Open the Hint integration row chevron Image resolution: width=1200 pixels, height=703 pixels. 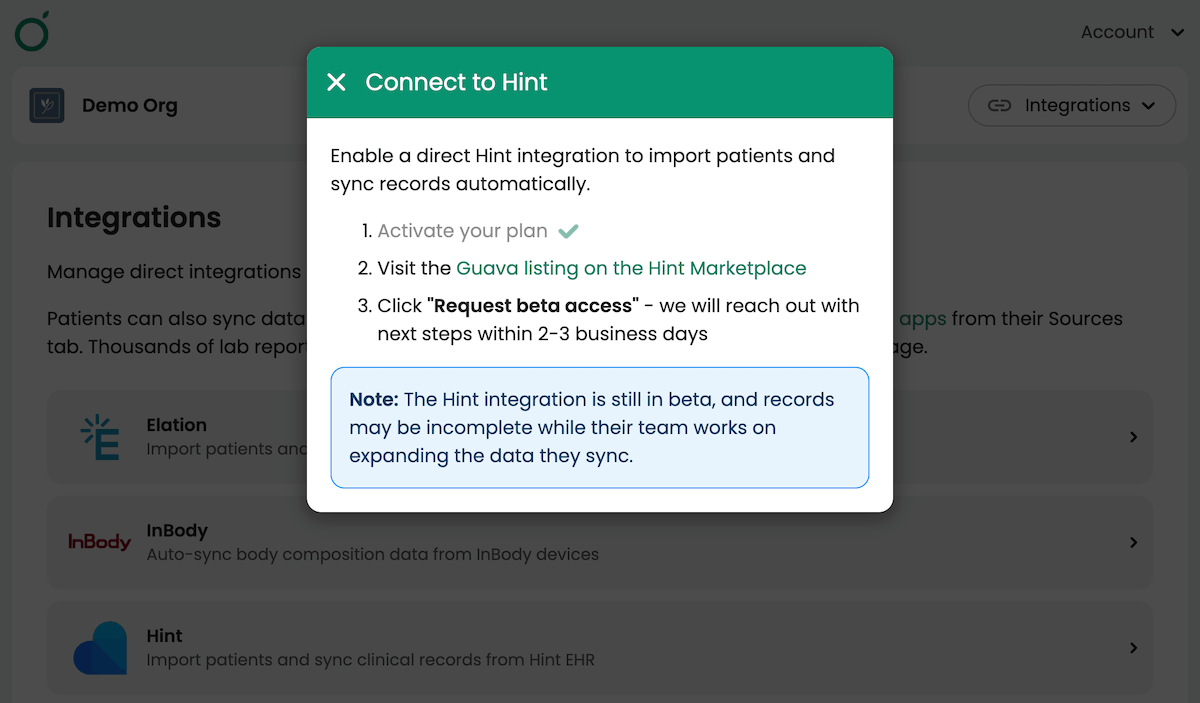1133,648
